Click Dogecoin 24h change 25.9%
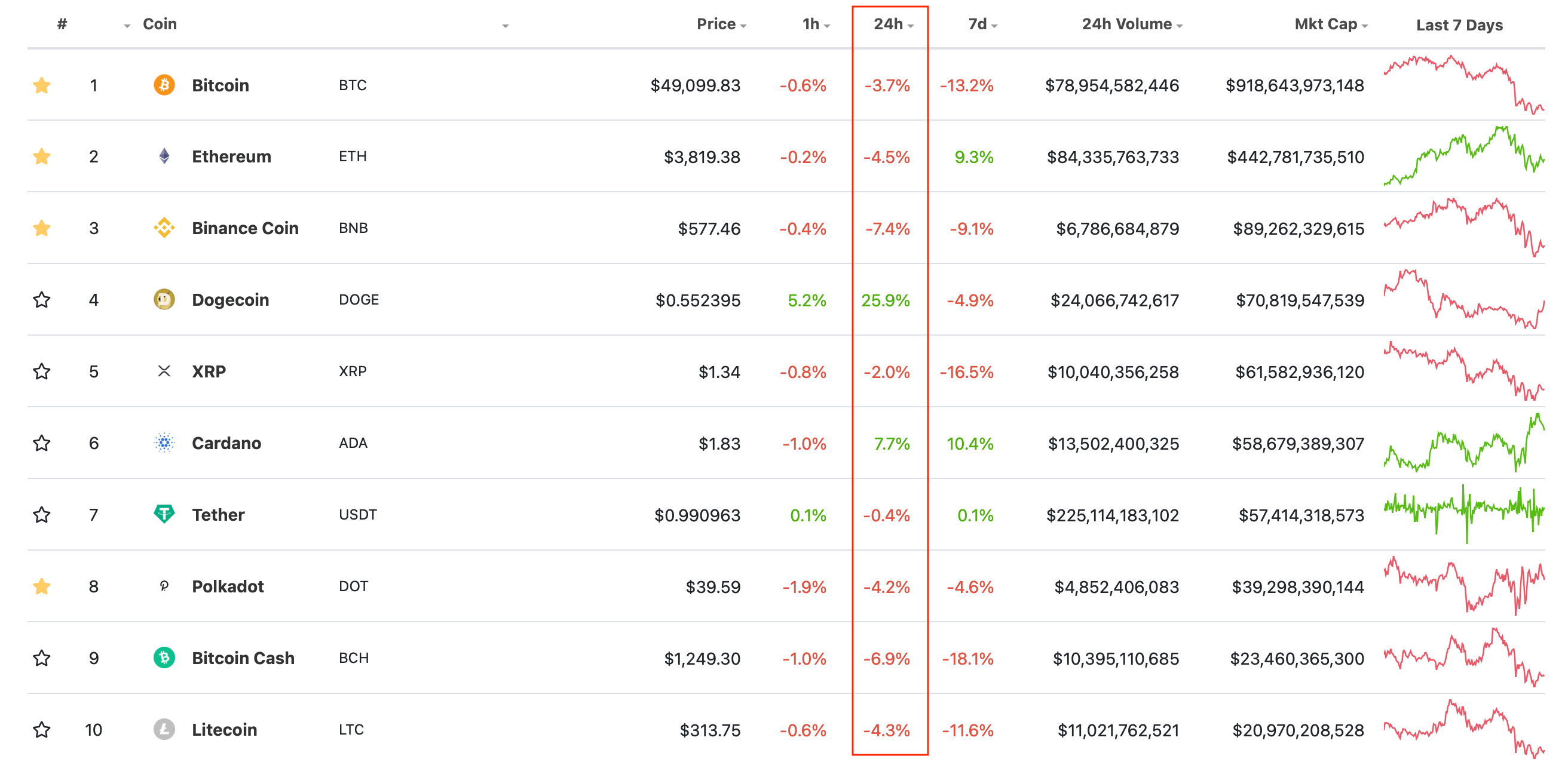Viewport: 1568px width, 762px height. (x=885, y=300)
